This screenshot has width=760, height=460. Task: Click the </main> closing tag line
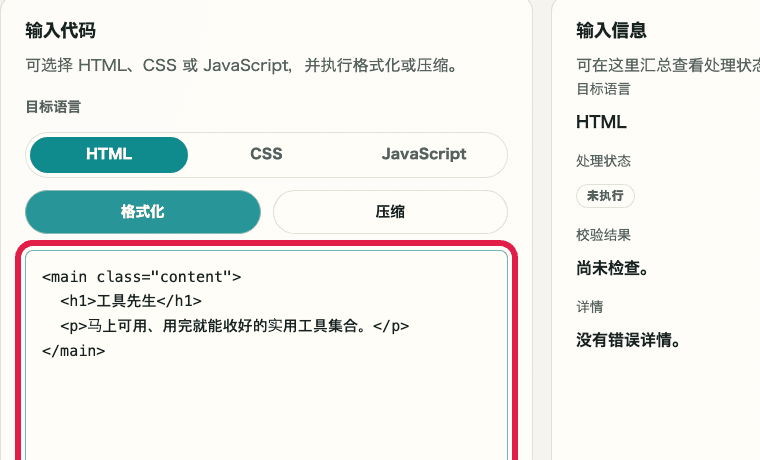click(74, 351)
